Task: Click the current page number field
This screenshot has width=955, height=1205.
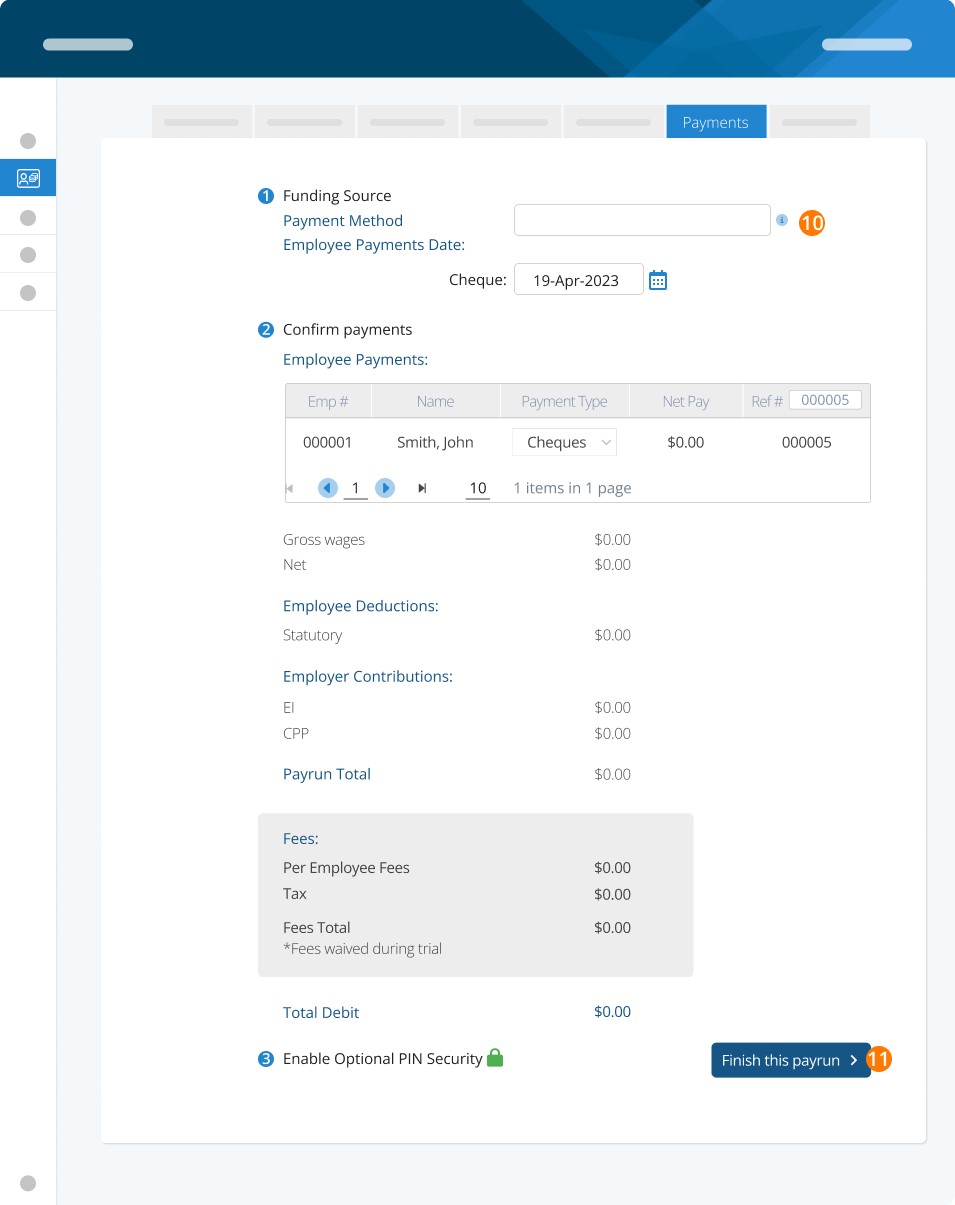Action: pyautogui.click(x=355, y=488)
